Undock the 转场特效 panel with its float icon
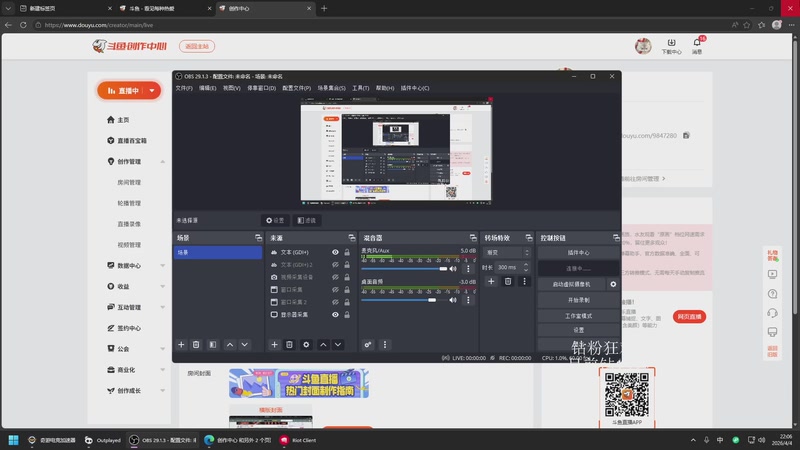Image resolution: width=800 pixels, height=450 pixels. [x=529, y=238]
